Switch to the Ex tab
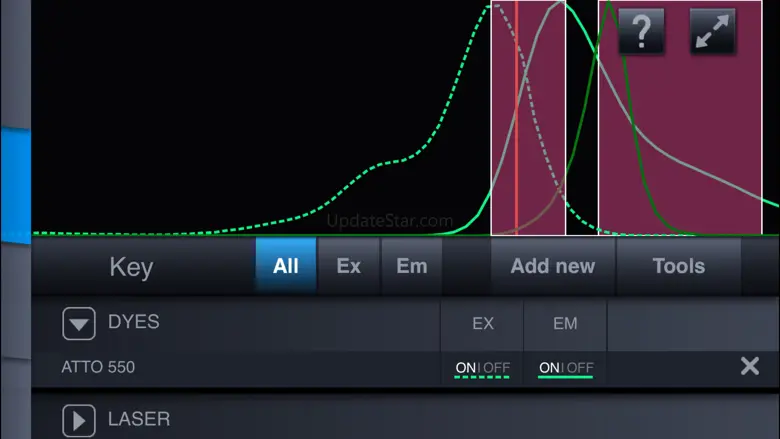The image size is (780, 439). [x=348, y=265]
